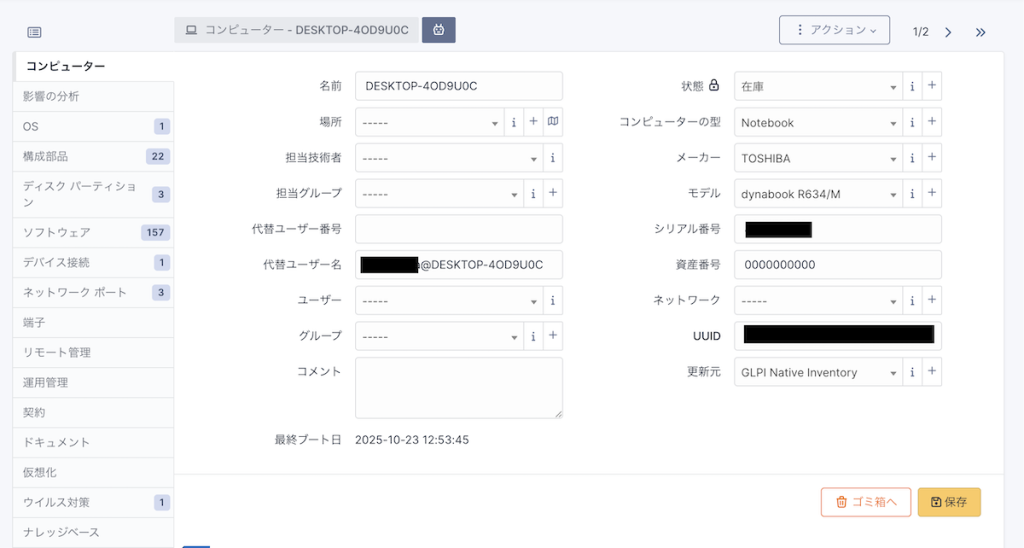Toggle the list view icon at top left
The image size is (1024, 548).
click(x=34, y=32)
